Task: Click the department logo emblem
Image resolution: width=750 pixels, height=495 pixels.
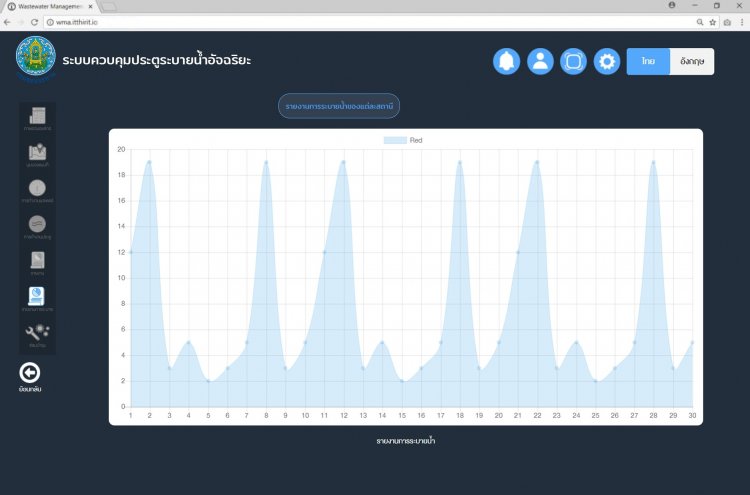Action: click(36, 59)
